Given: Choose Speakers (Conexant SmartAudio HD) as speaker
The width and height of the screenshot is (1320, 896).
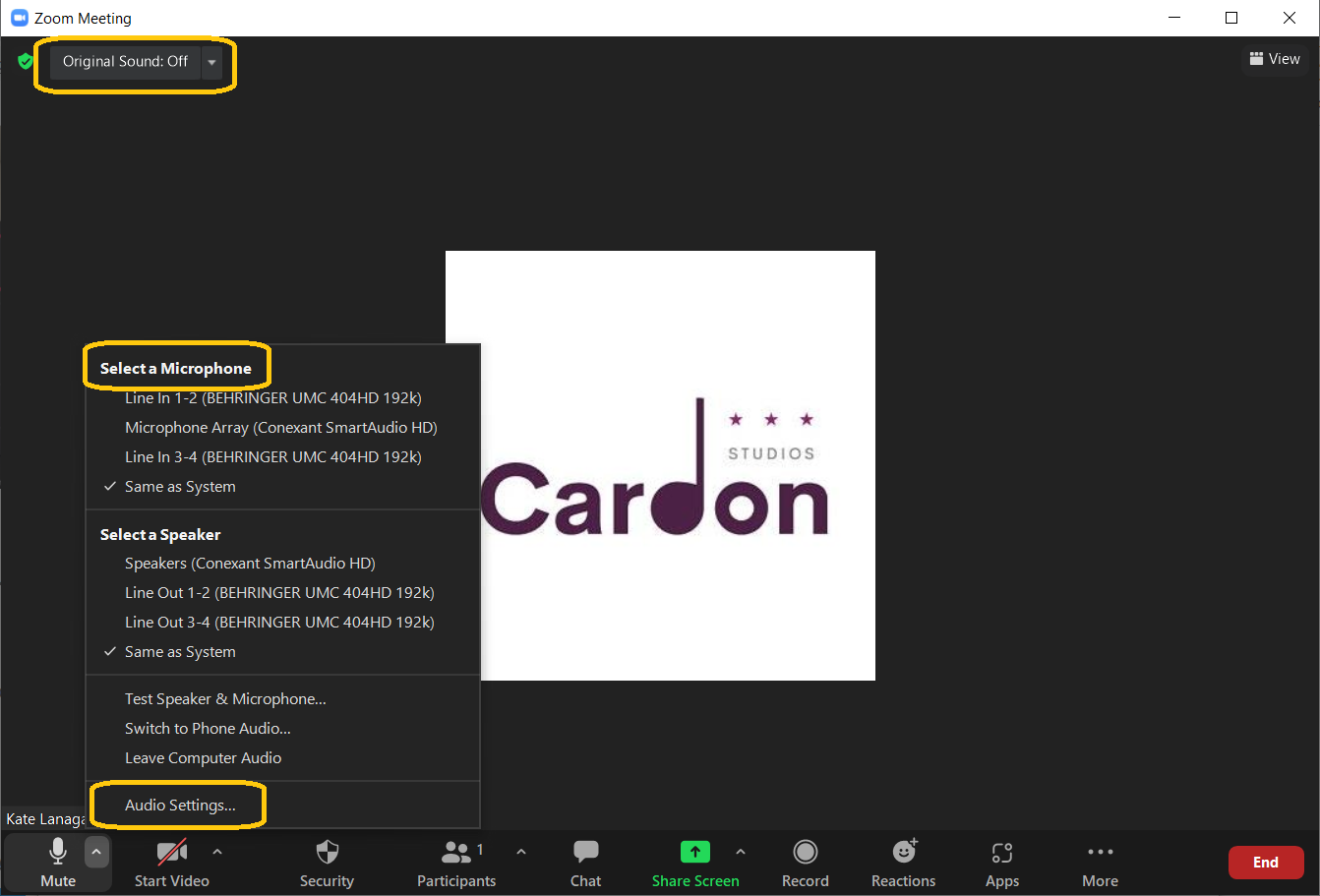Looking at the screenshot, I should (250, 564).
